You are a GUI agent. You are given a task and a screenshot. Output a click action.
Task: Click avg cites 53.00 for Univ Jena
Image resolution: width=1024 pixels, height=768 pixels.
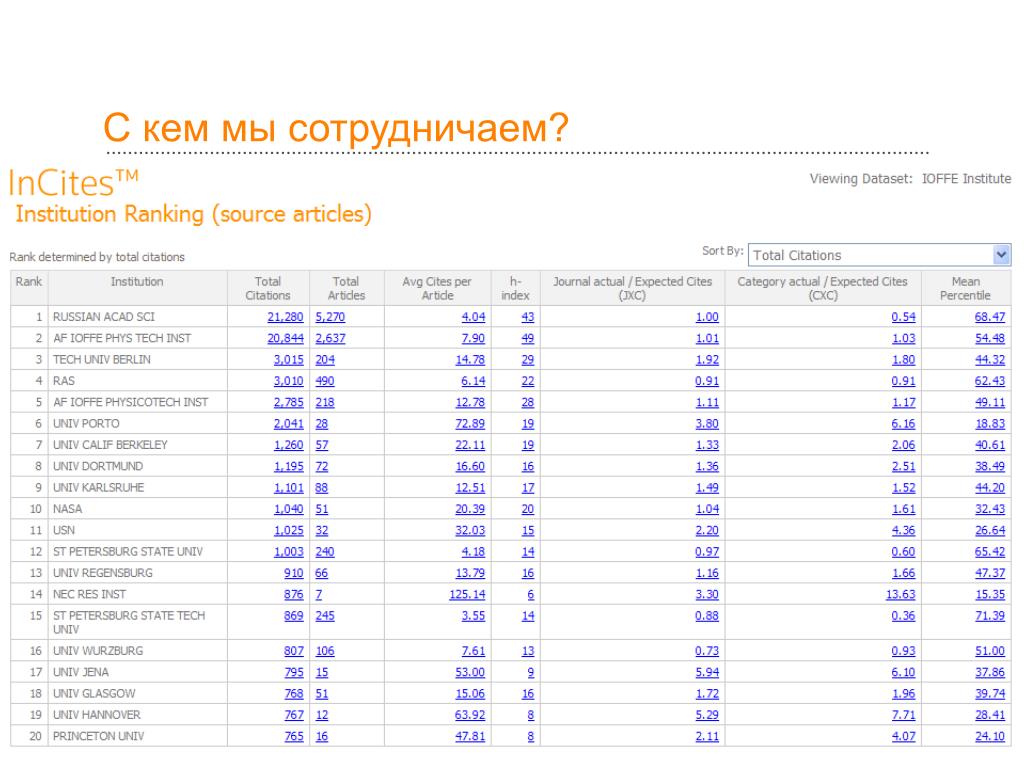click(470, 672)
